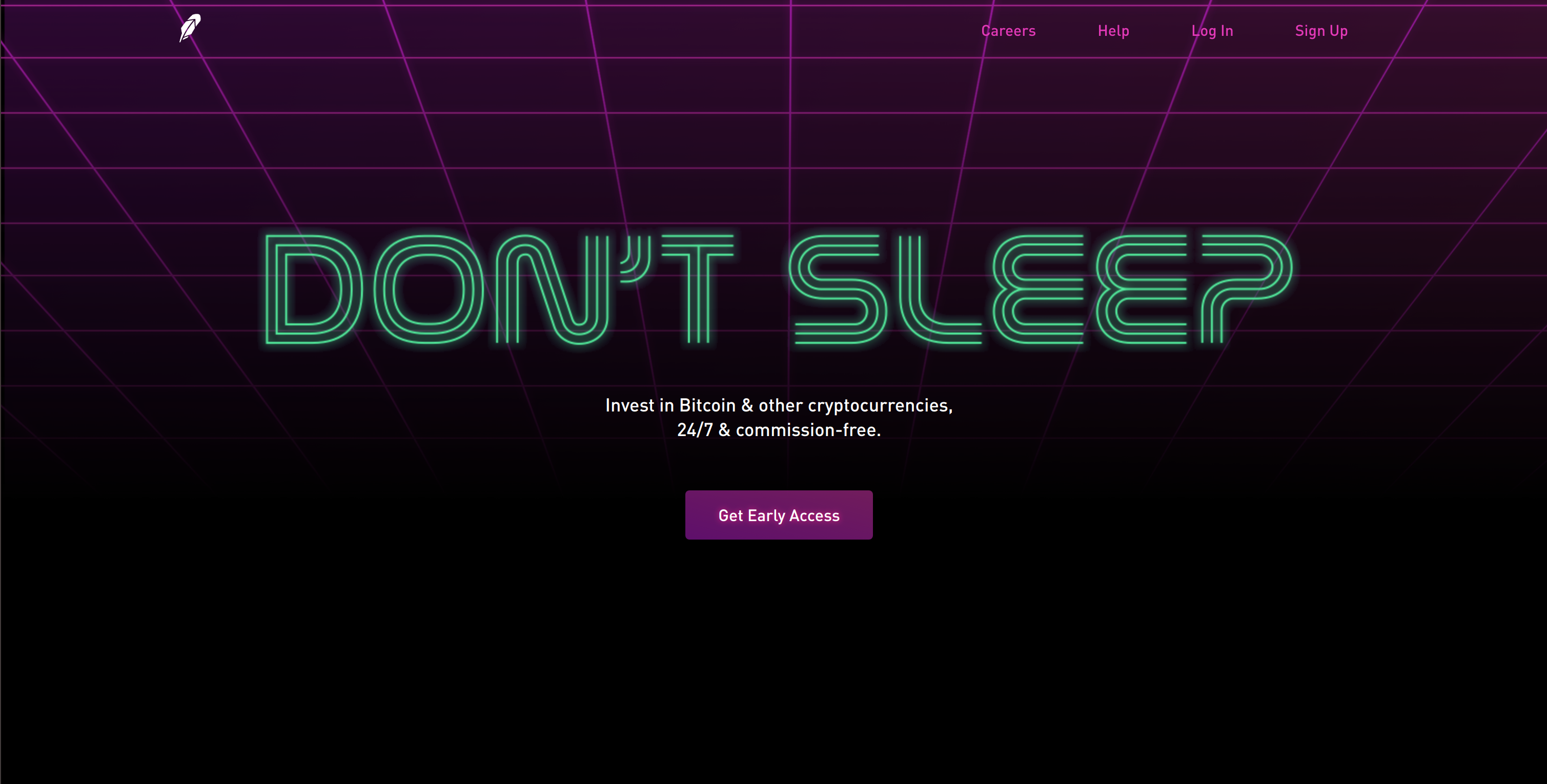Click the 24/7 commission-free subtitle line
The image size is (1547, 784).
(x=779, y=430)
